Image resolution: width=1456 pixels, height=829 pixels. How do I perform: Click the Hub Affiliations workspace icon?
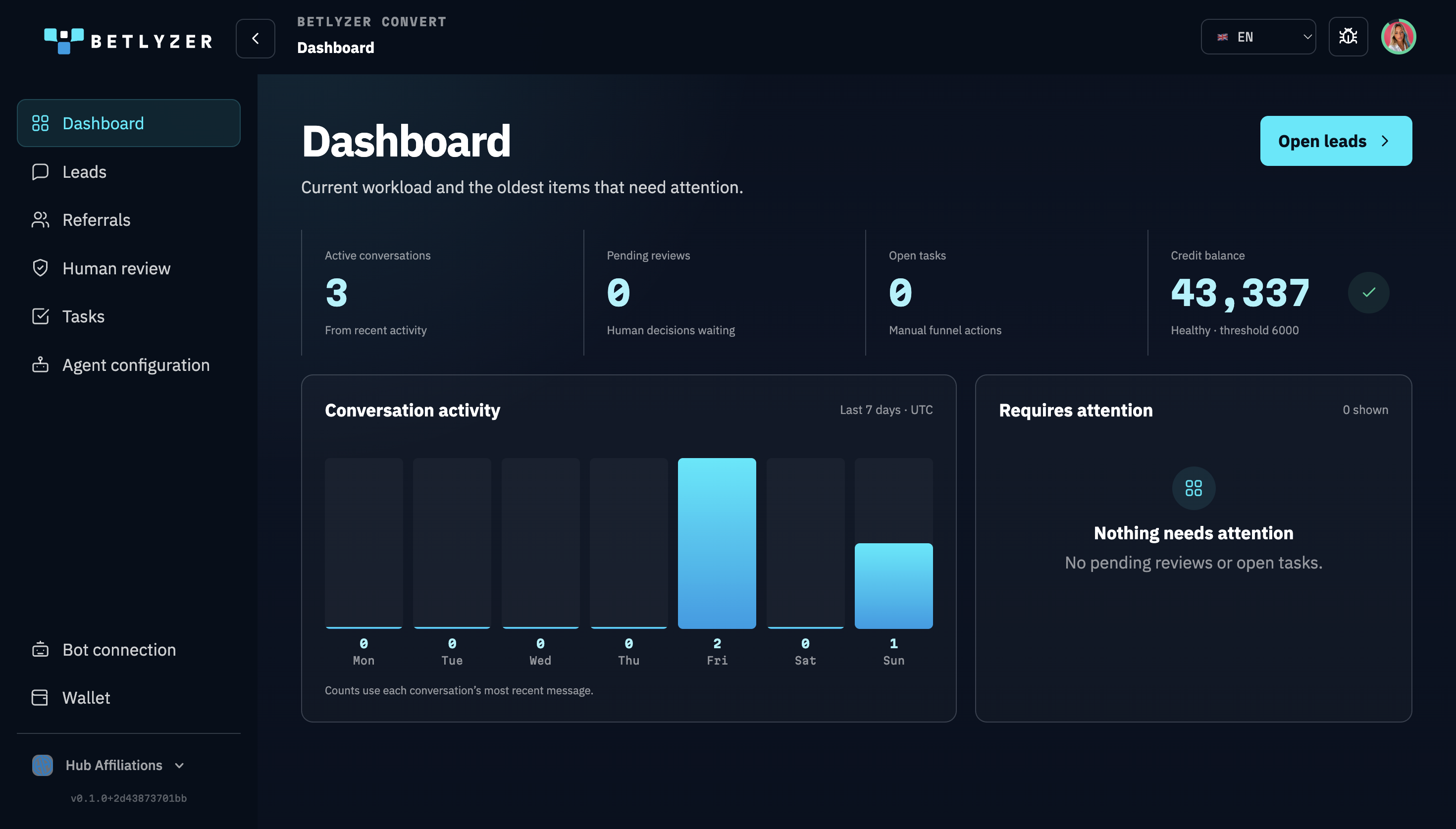[43, 765]
